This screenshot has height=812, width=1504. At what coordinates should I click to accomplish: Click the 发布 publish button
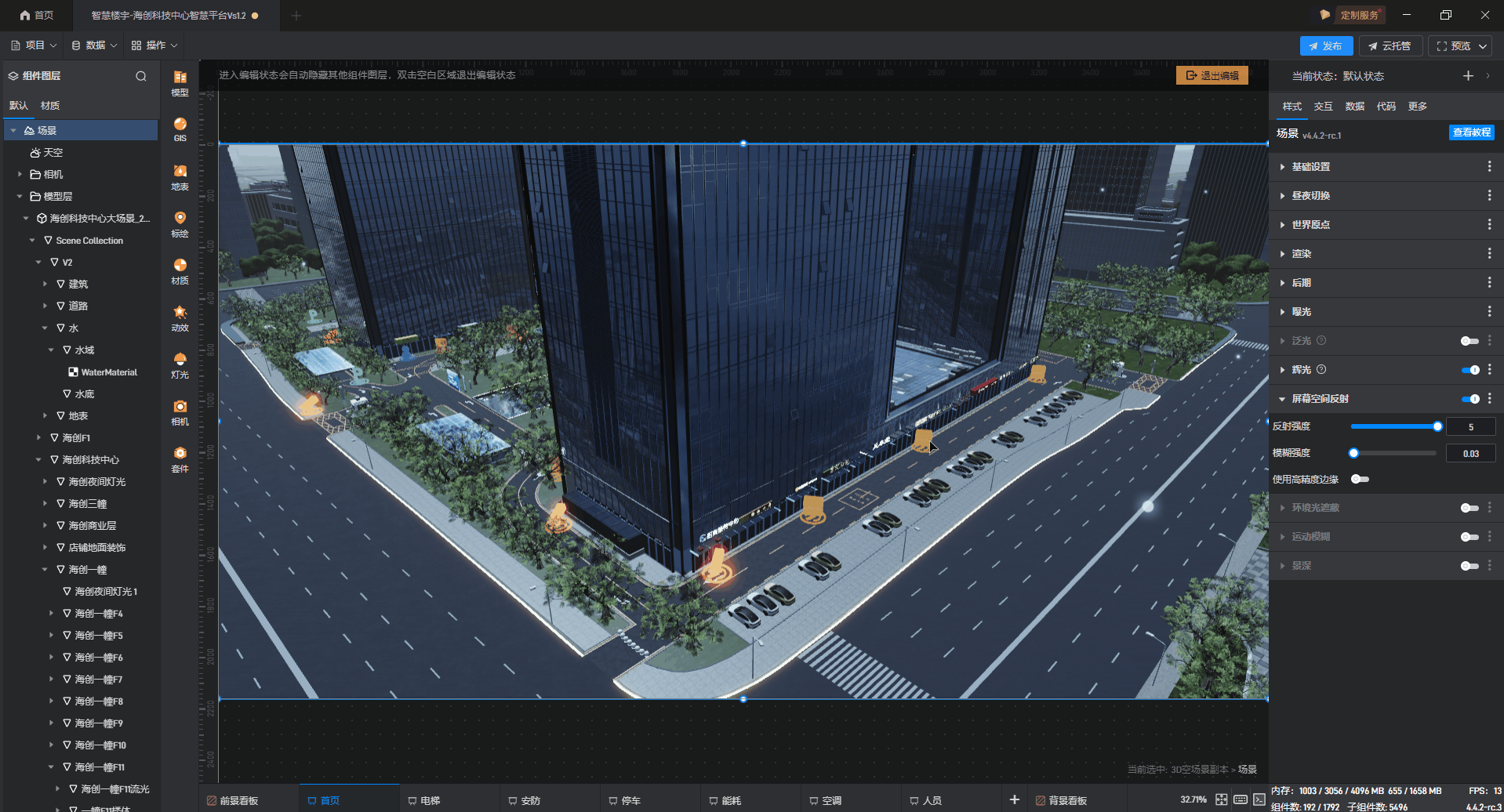1325,46
